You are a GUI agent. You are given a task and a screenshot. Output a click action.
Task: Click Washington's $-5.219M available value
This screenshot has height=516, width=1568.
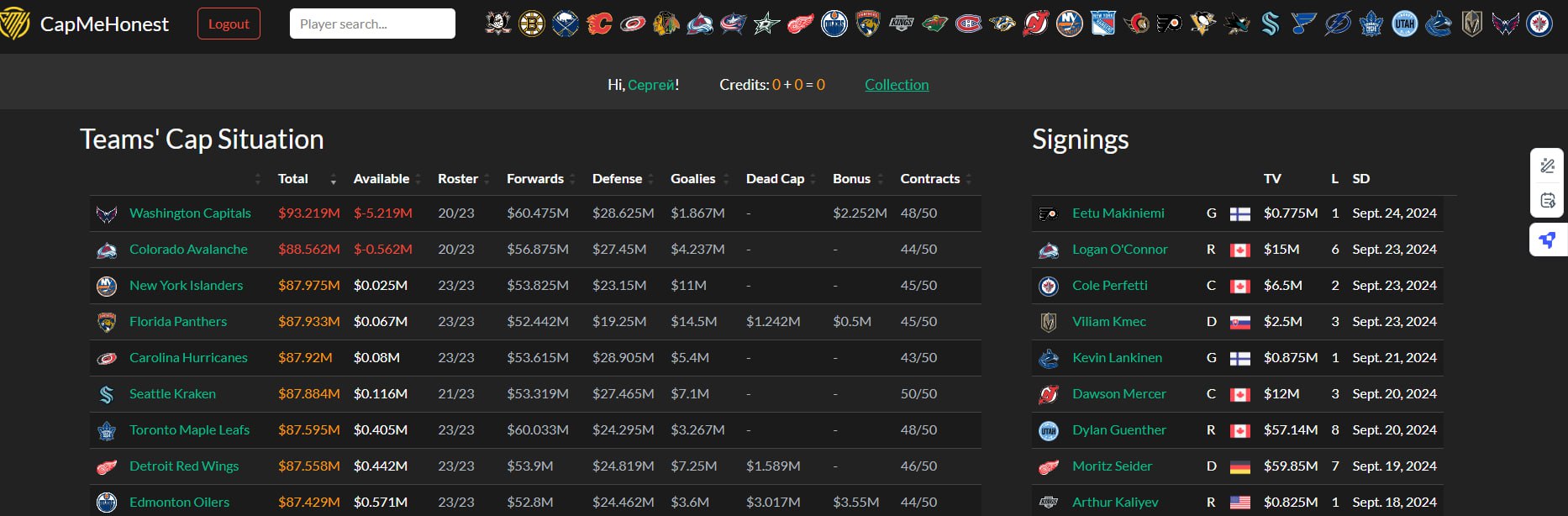[x=383, y=213]
